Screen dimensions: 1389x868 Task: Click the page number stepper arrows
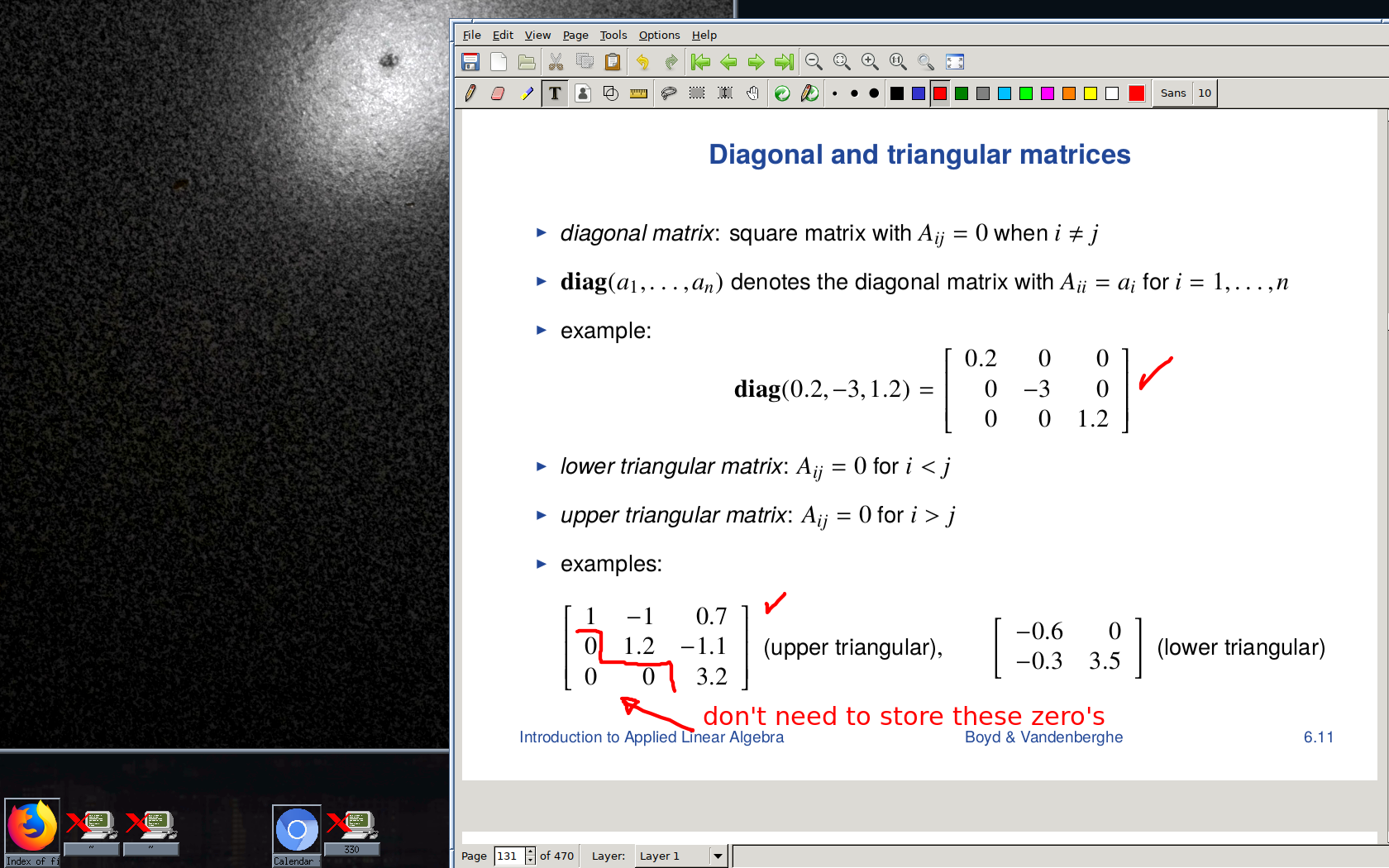(530, 856)
